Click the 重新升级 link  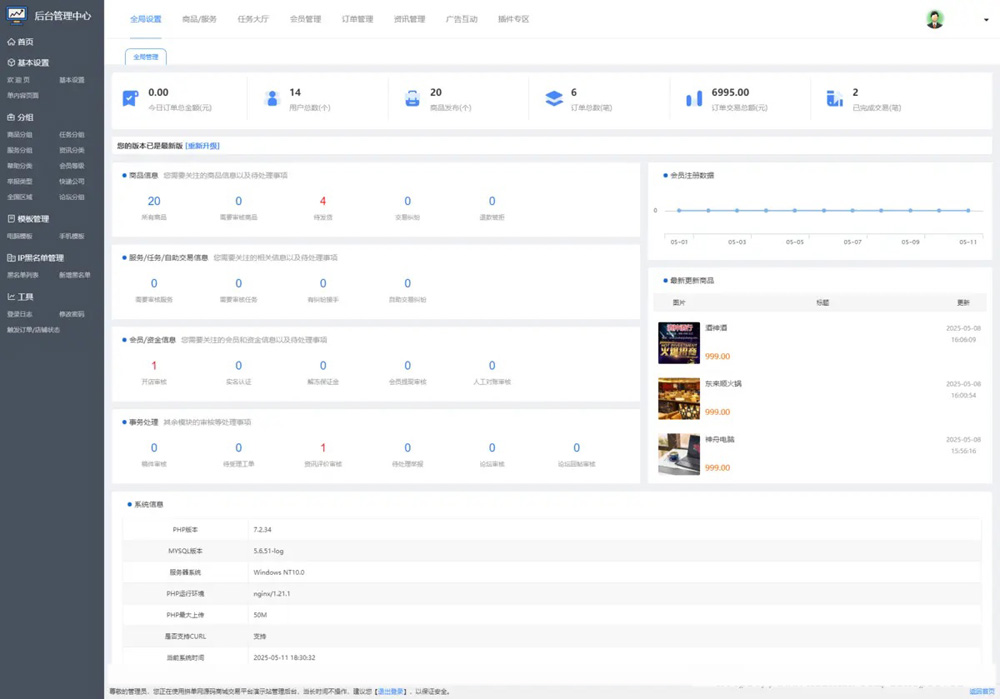click(202, 146)
